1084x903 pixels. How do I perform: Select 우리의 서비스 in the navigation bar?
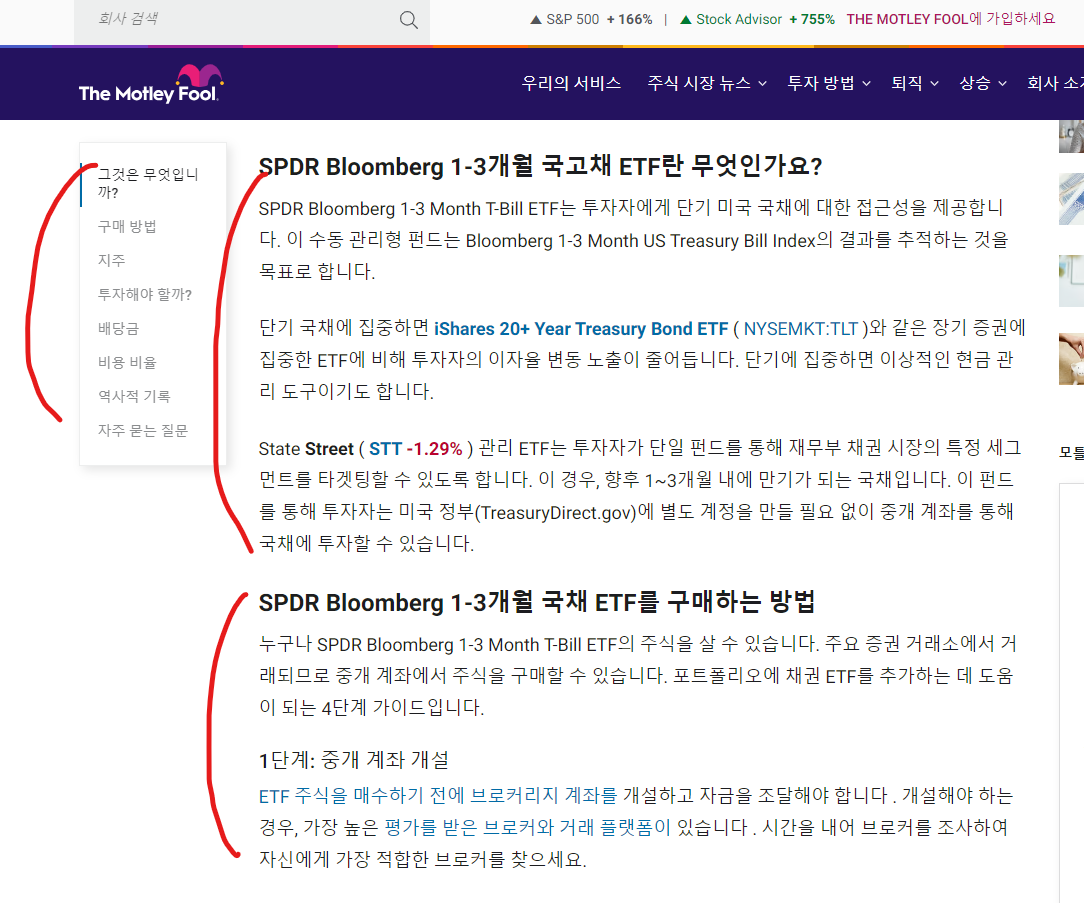point(571,84)
